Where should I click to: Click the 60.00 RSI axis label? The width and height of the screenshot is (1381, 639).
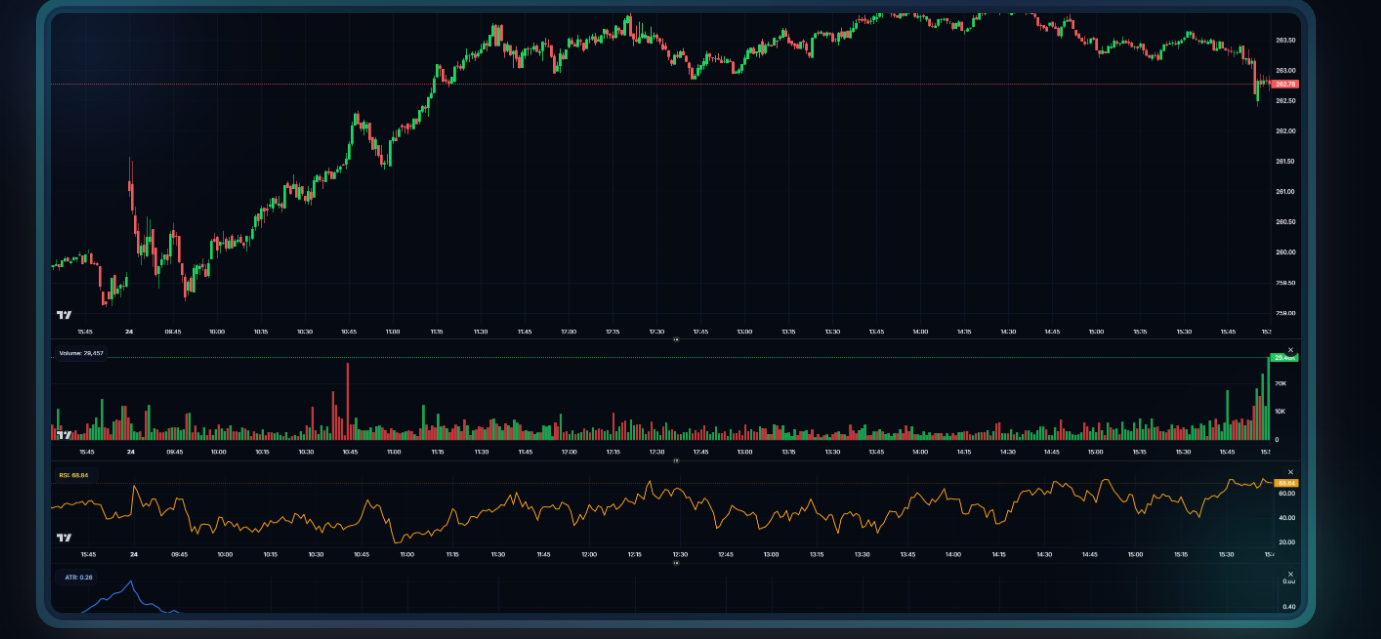pos(1286,493)
